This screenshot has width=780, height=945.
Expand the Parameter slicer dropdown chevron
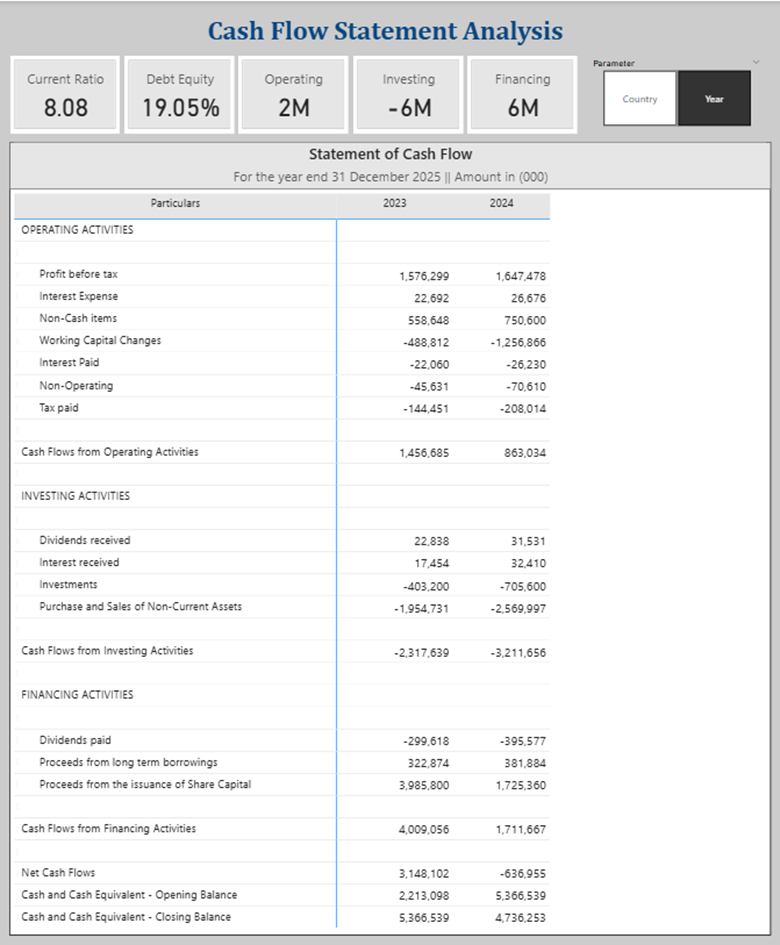tap(756, 62)
